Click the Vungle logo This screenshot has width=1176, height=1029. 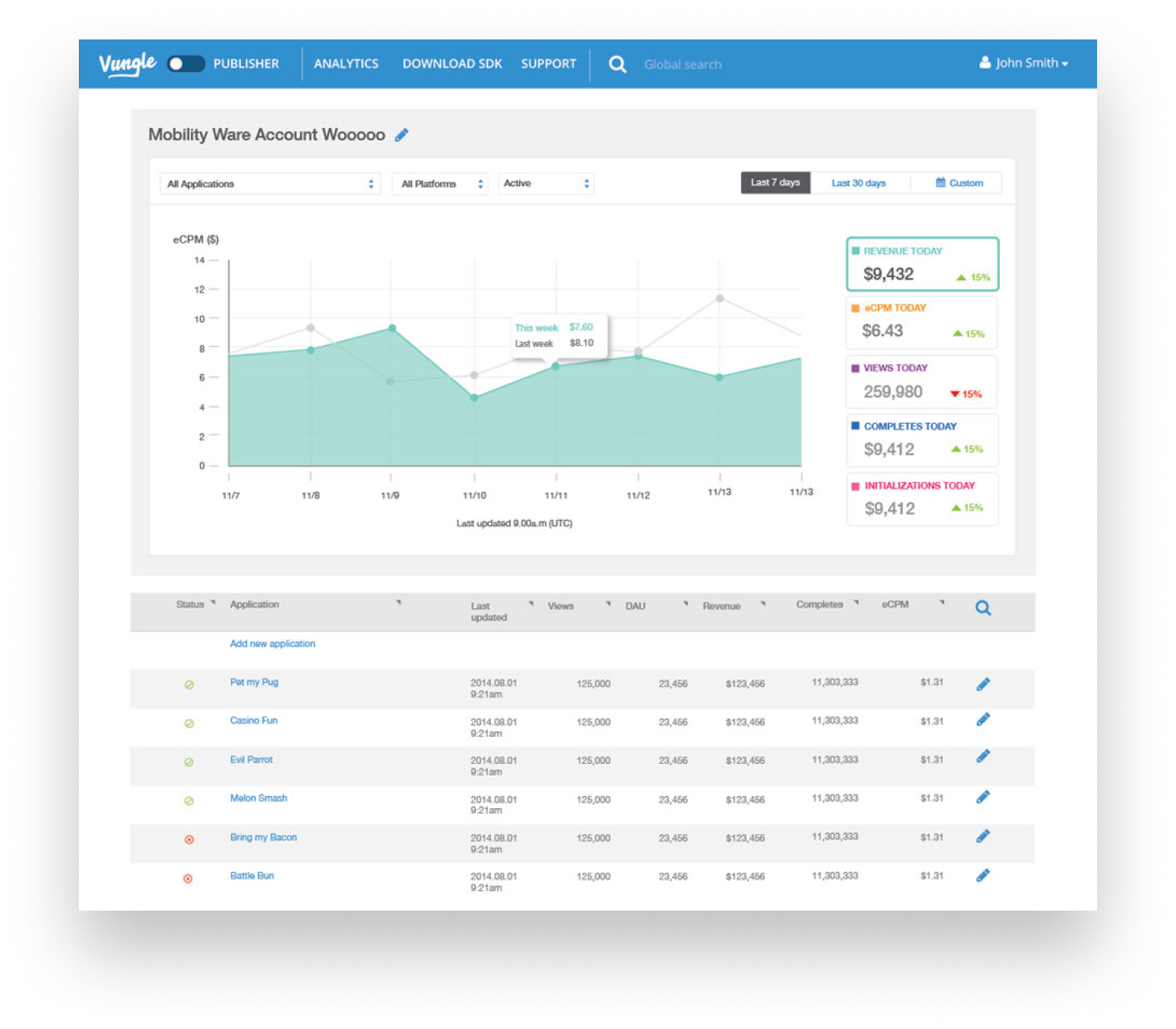point(127,63)
